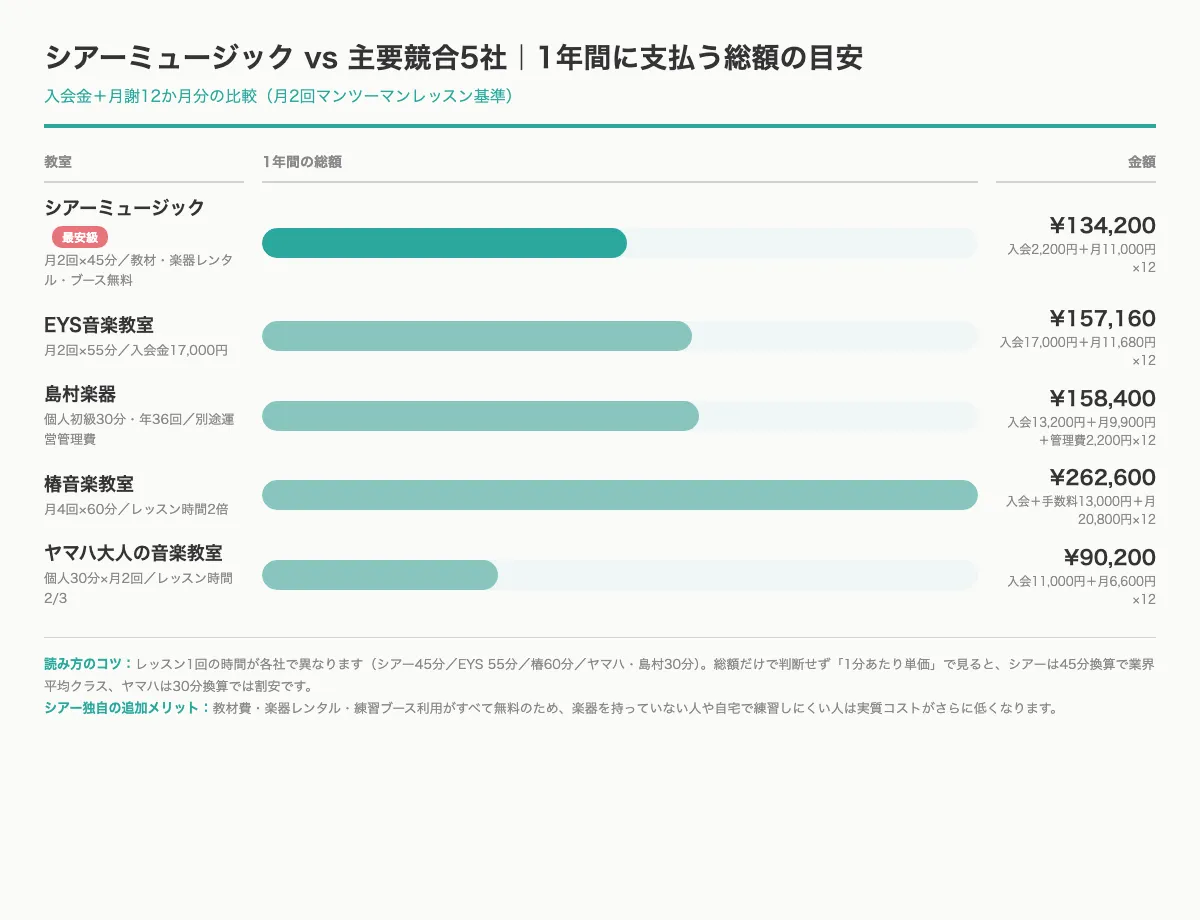Select the 椿音楽教室 school name
The height and width of the screenshot is (920, 1200).
pyautogui.click(x=89, y=484)
